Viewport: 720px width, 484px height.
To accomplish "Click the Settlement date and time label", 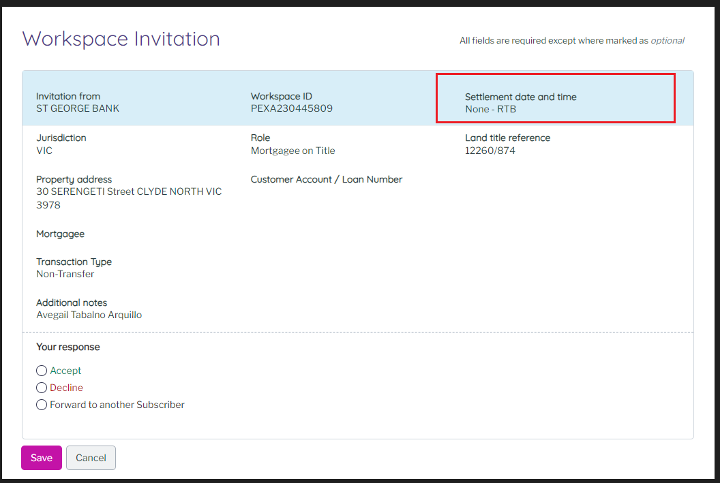I will coord(520,97).
